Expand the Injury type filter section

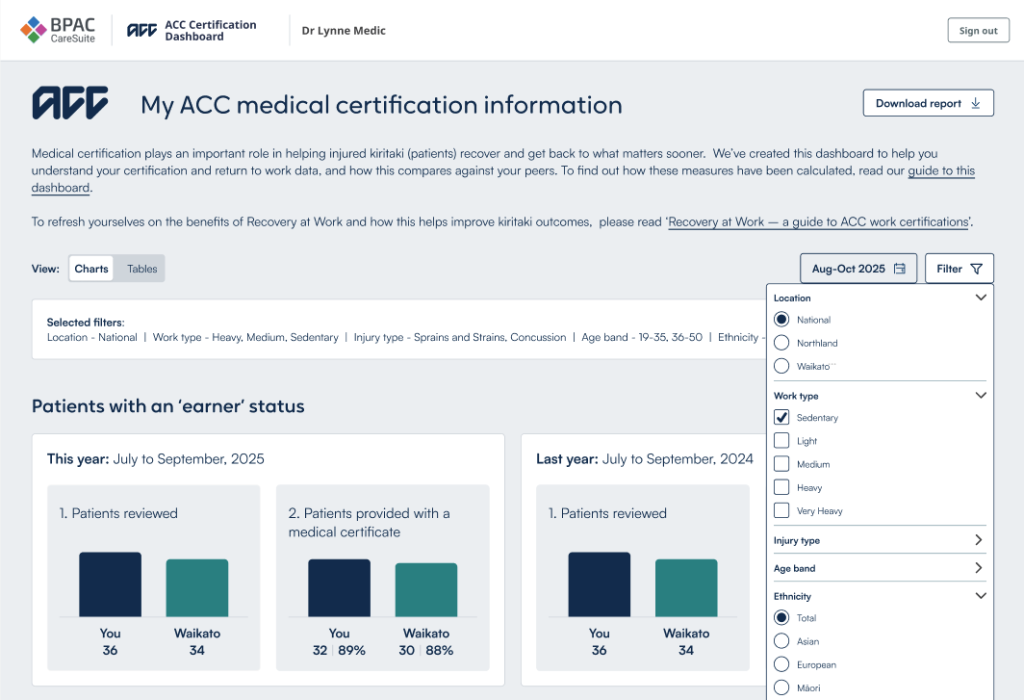[979, 541]
